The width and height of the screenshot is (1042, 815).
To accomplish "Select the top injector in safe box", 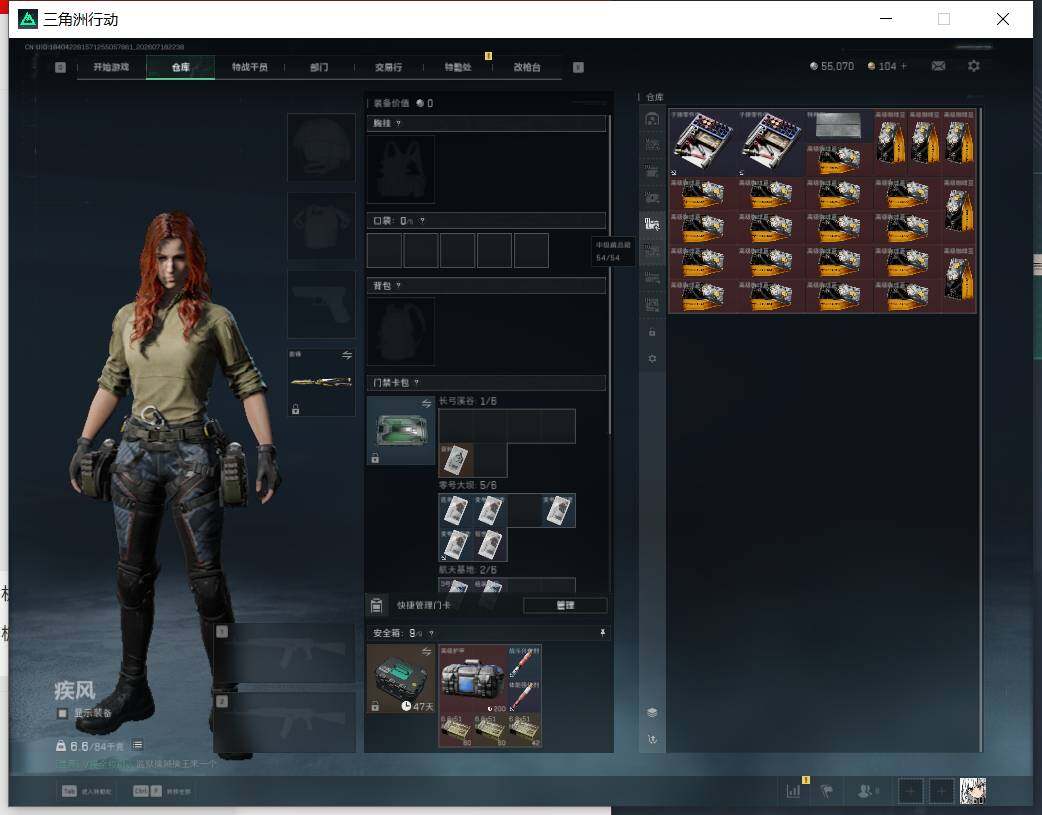I will pos(524,662).
